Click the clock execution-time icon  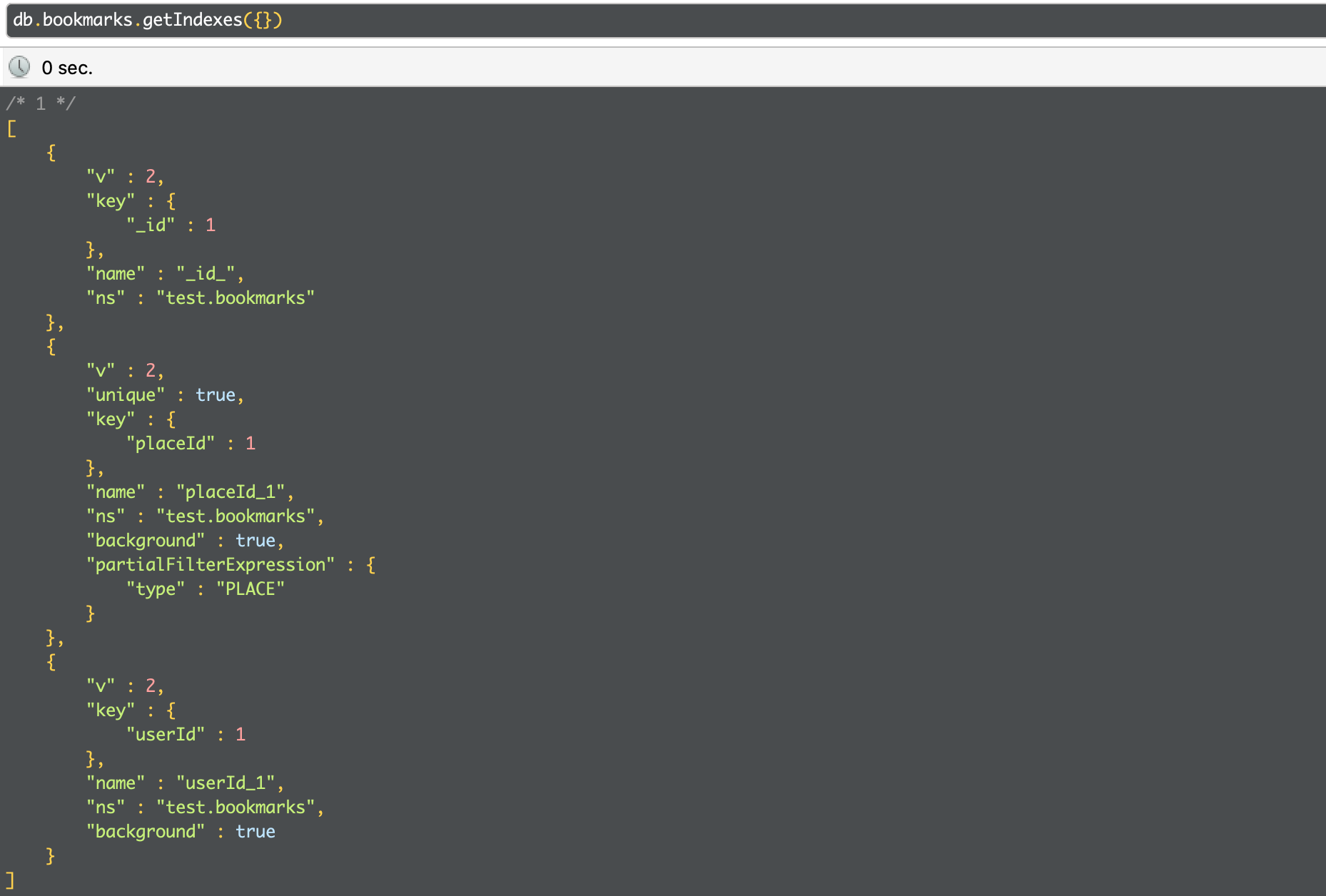tap(19, 66)
